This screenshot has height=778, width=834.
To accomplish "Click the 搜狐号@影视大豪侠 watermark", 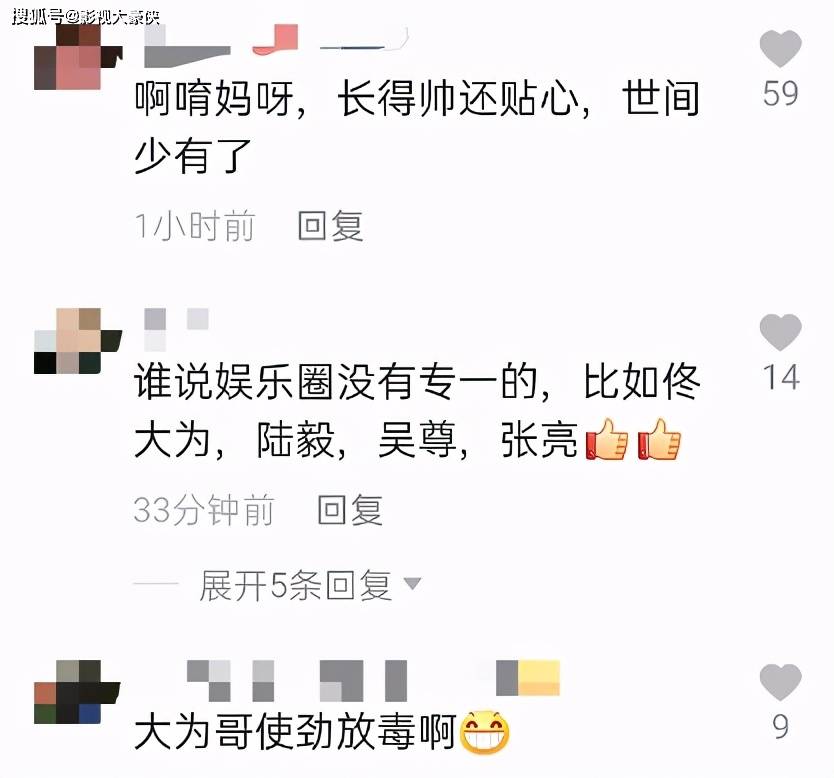I will (x=86, y=17).
